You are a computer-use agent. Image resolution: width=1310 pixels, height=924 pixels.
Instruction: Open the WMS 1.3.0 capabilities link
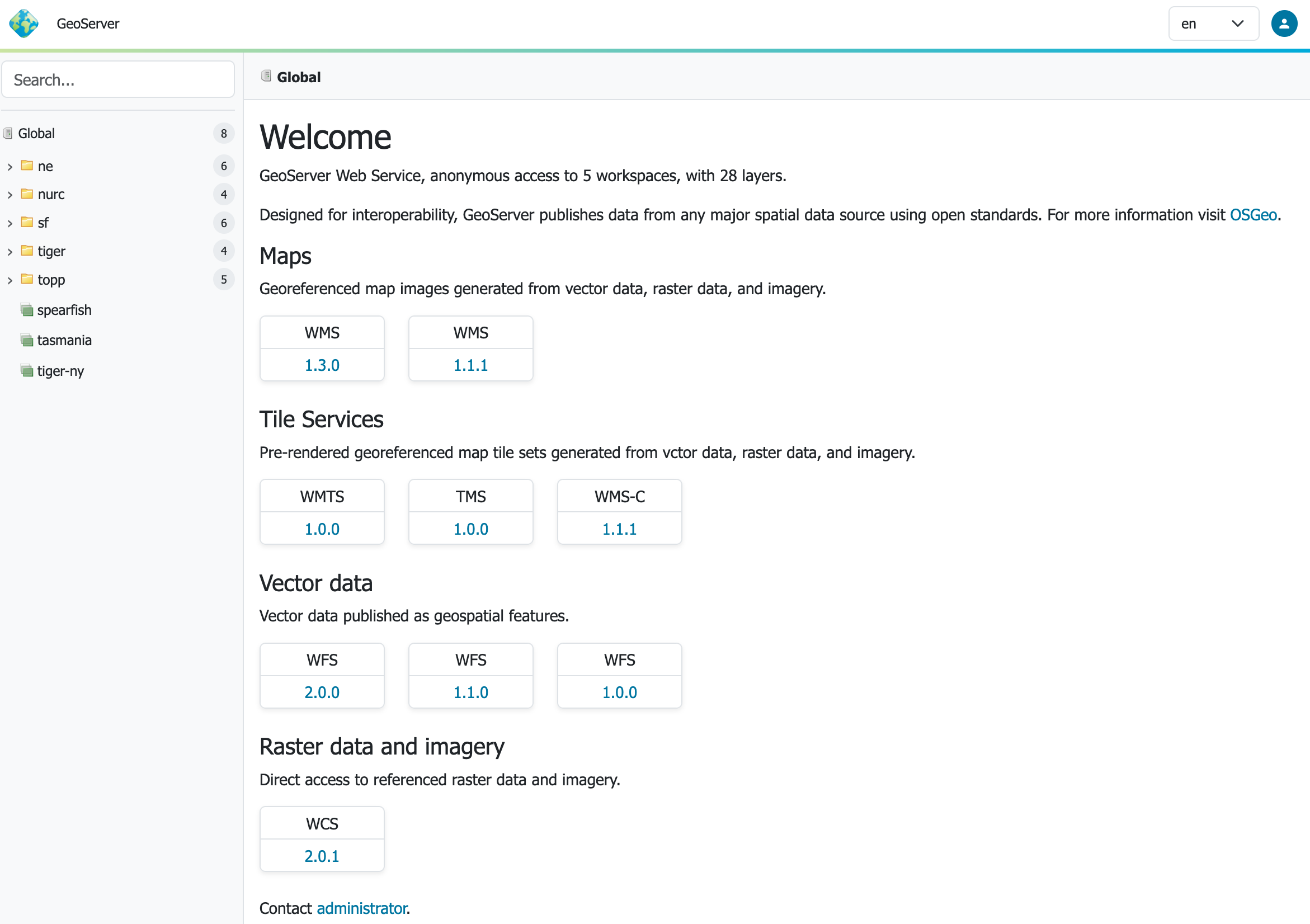[322, 365]
